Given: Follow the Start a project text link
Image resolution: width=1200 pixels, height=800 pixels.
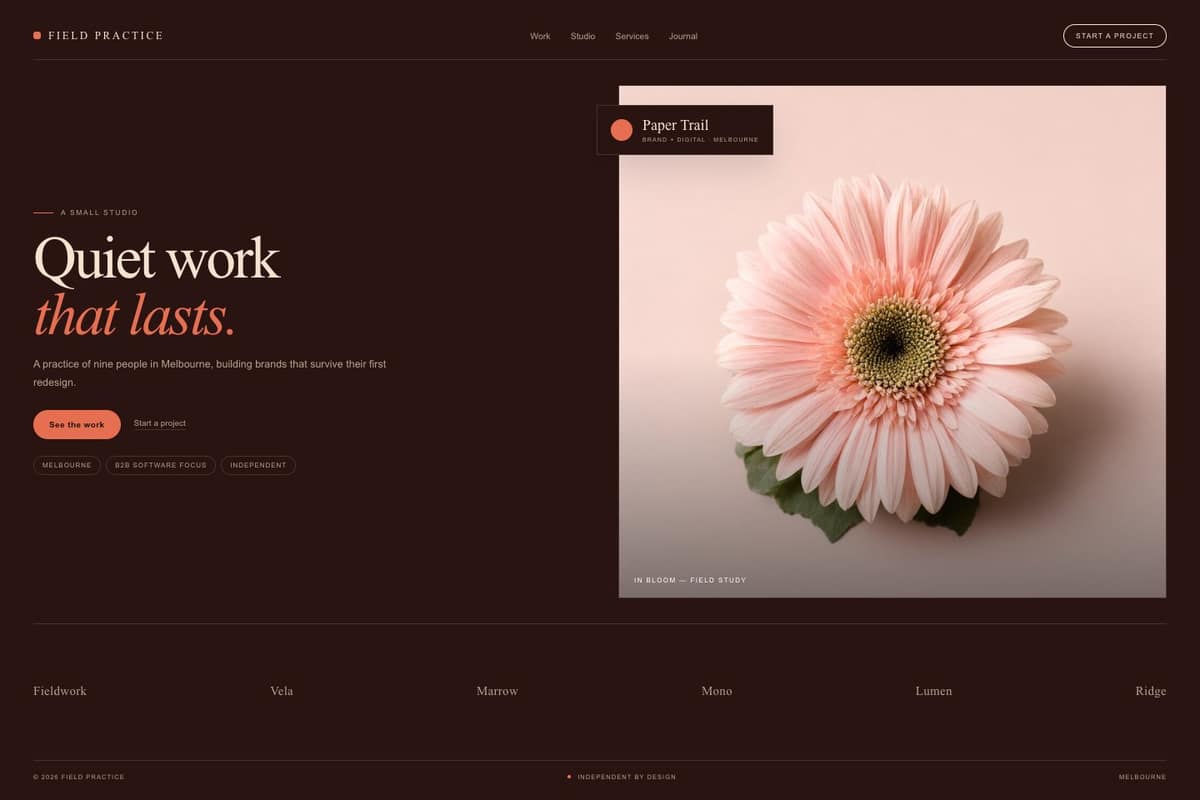Looking at the screenshot, I should pyautogui.click(x=160, y=423).
